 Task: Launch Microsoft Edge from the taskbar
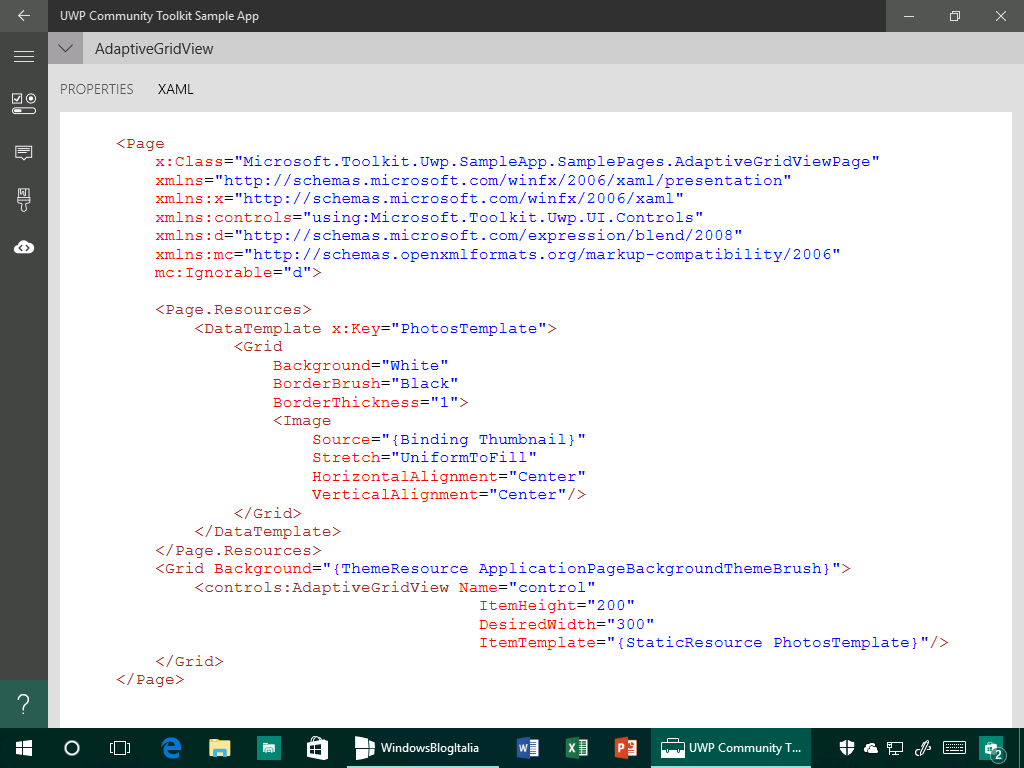pyautogui.click(x=171, y=748)
